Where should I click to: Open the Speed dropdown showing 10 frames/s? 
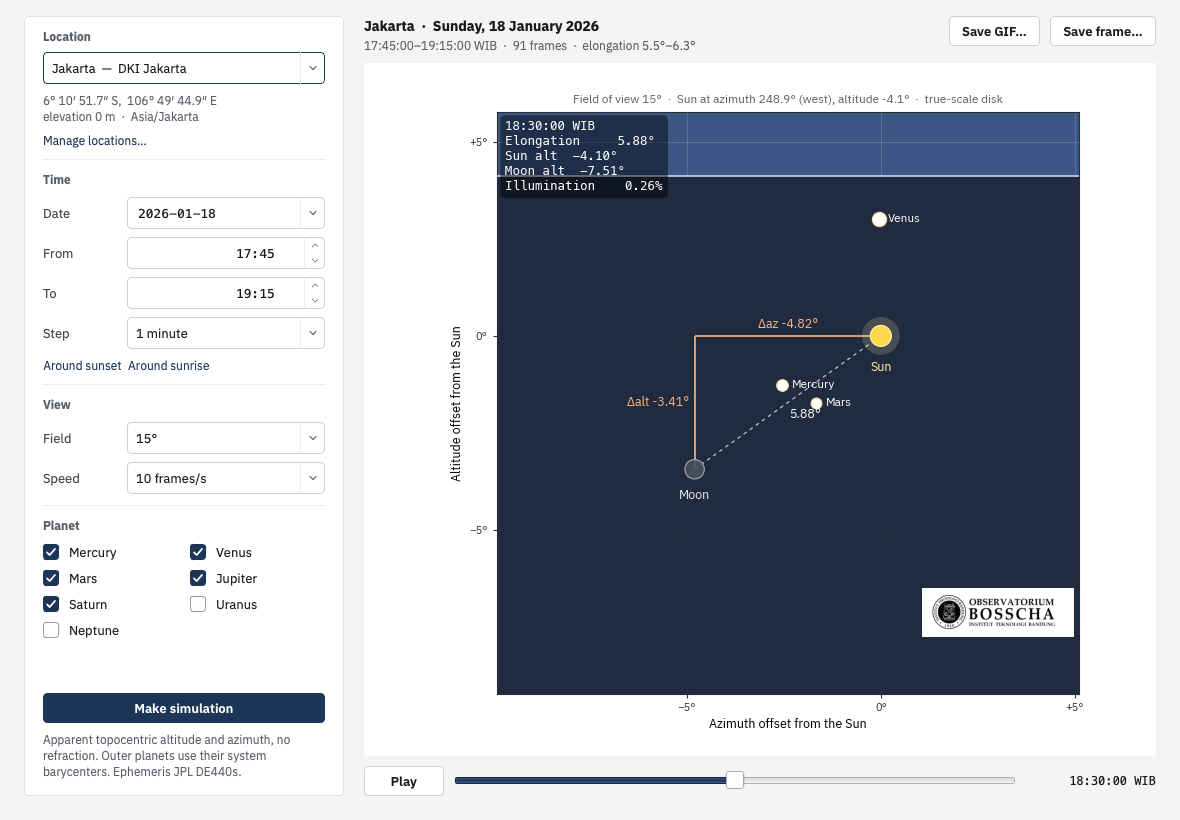pos(312,478)
